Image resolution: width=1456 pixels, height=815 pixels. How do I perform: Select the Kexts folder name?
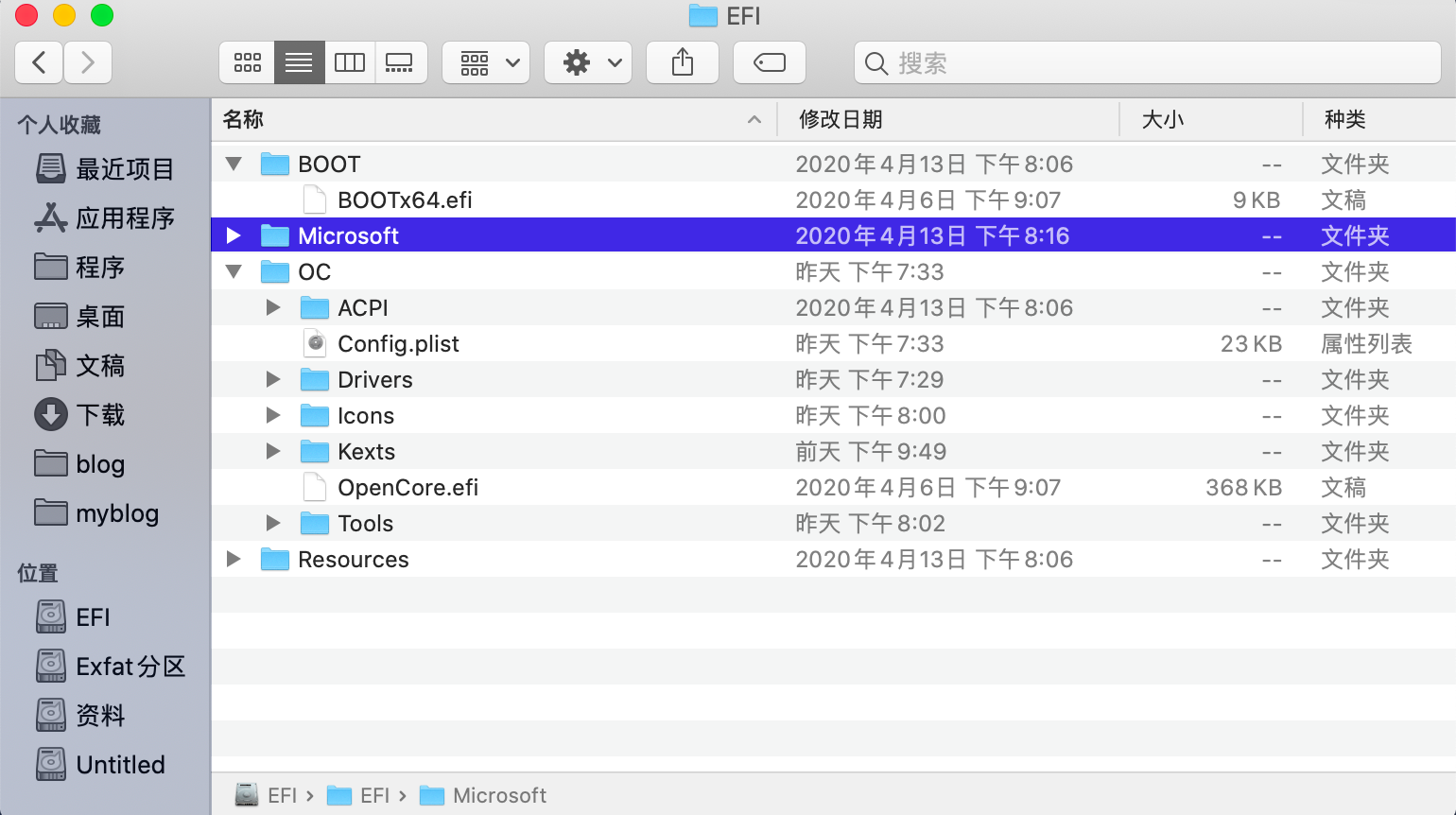point(367,452)
